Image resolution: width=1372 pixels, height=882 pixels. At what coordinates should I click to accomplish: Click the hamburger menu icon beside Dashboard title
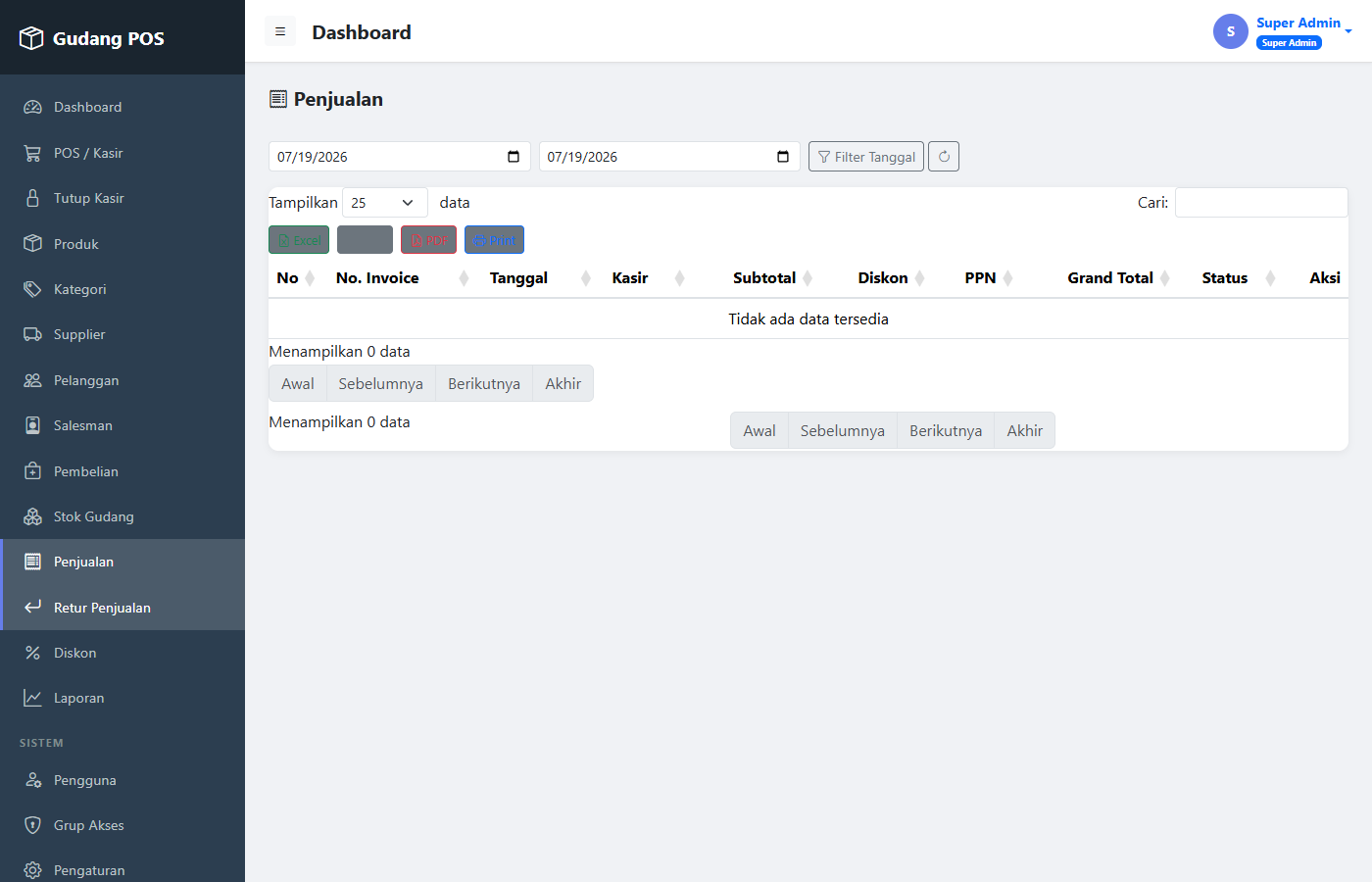[x=280, y=31]
